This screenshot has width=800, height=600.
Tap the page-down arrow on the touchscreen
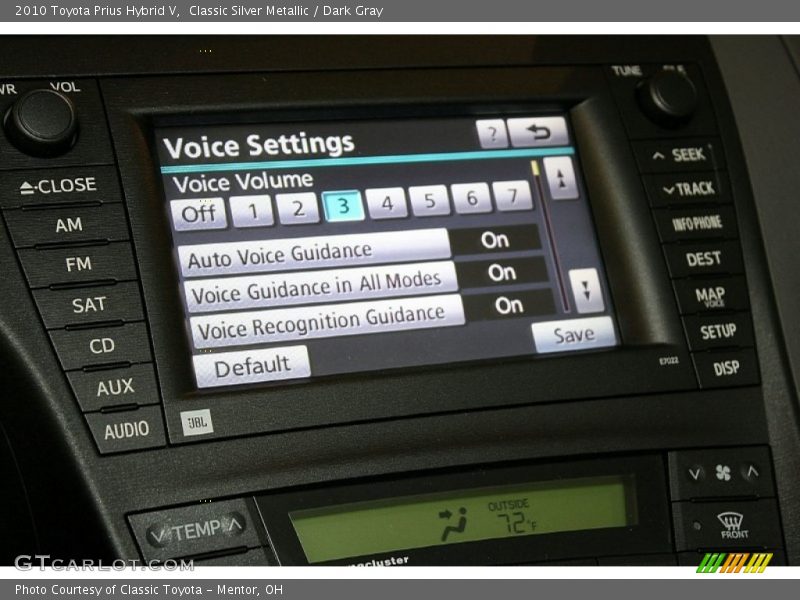pyautogui.click(x=586, y=290)
